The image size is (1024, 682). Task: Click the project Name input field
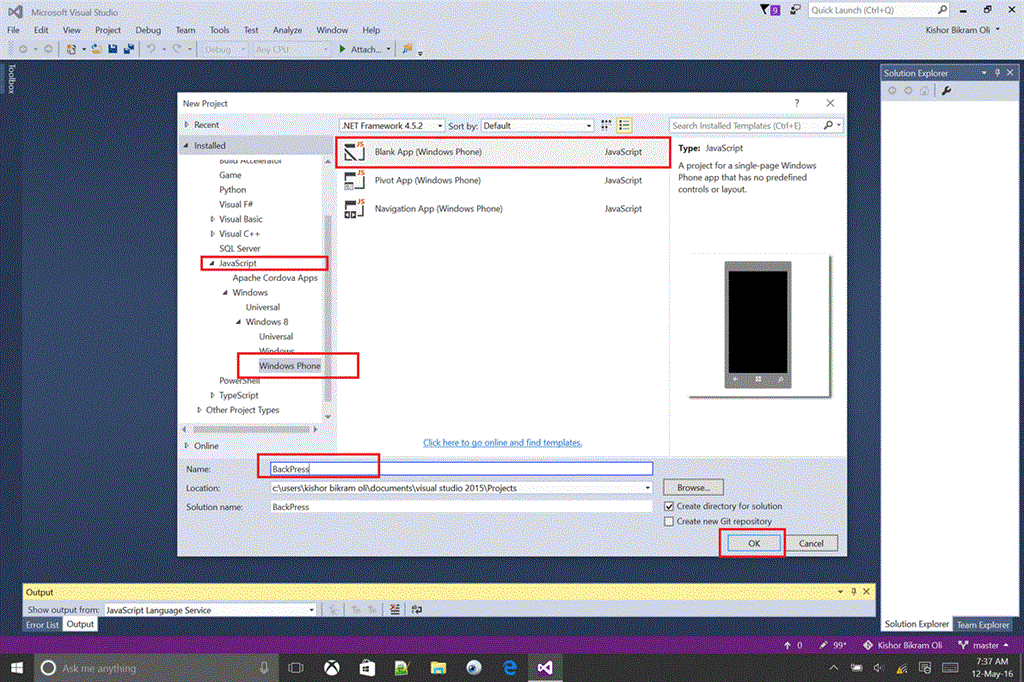[x=461, y=469]
